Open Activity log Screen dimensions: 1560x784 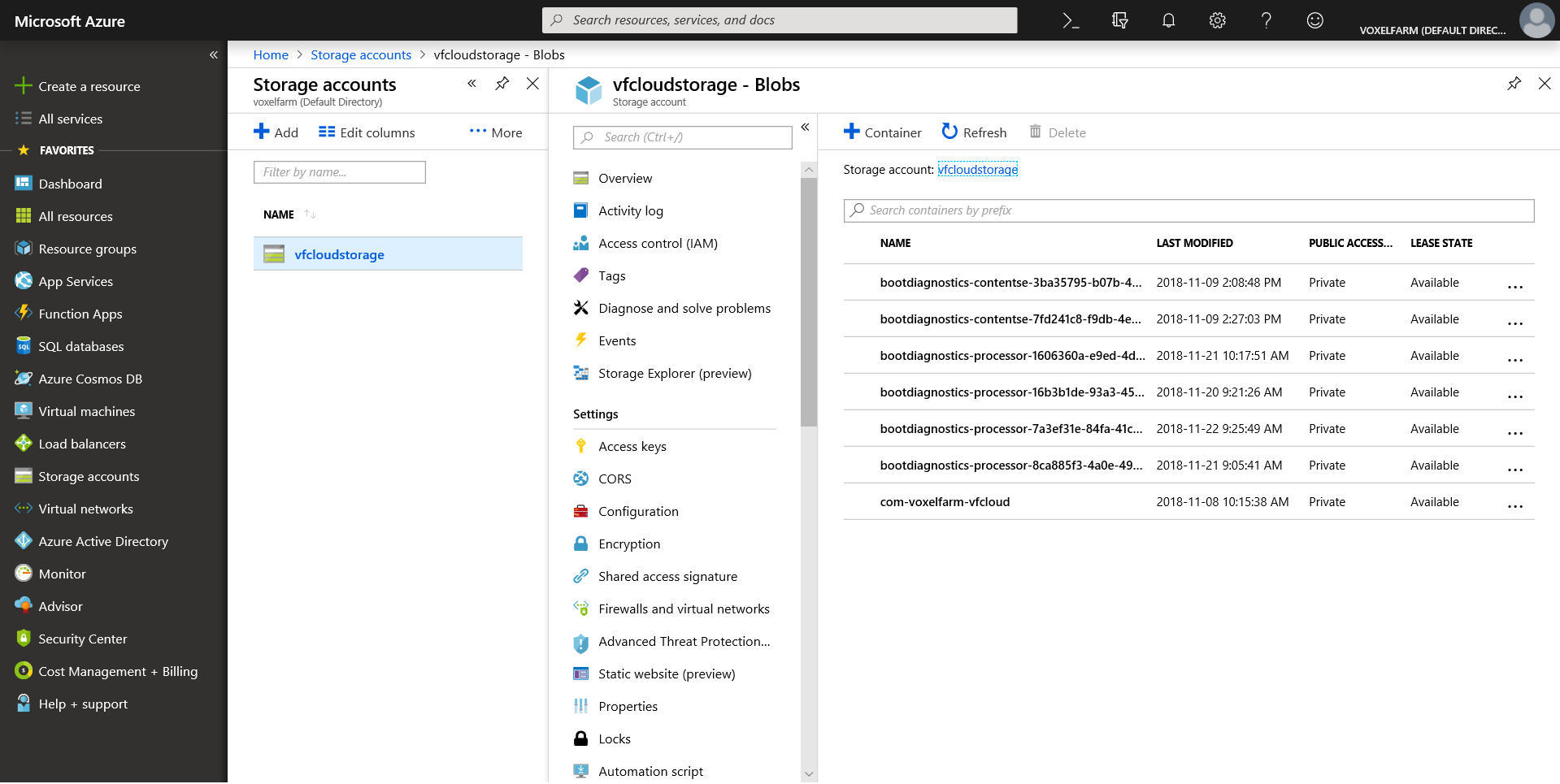631,210
